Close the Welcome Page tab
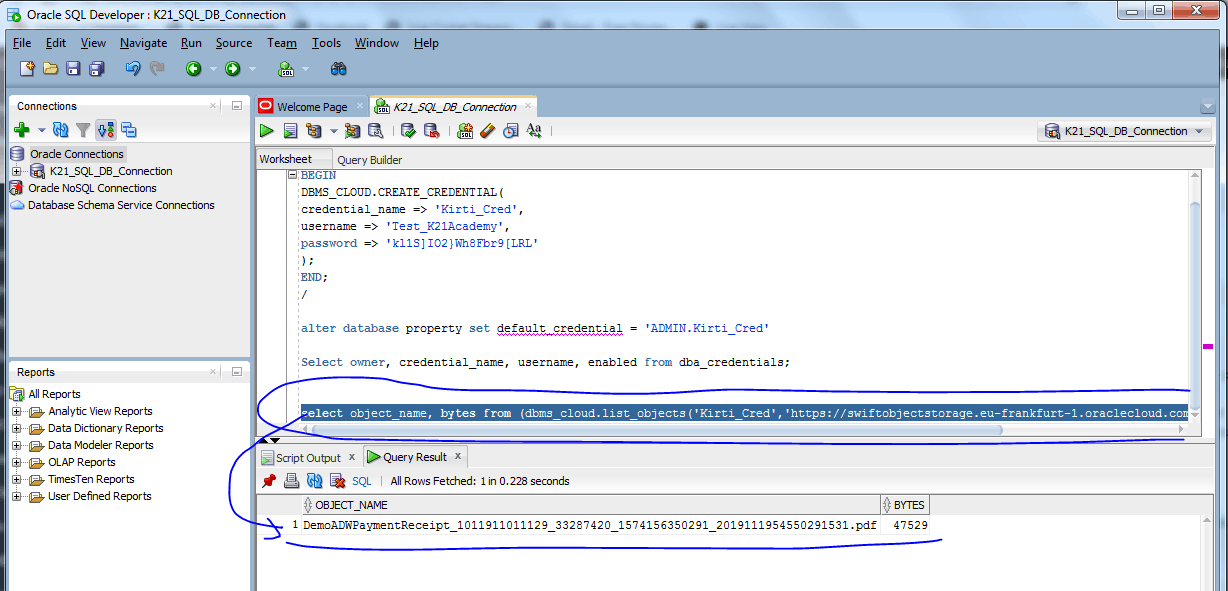The height and width of the screenshot is (591, 1228). pos(360,106)
